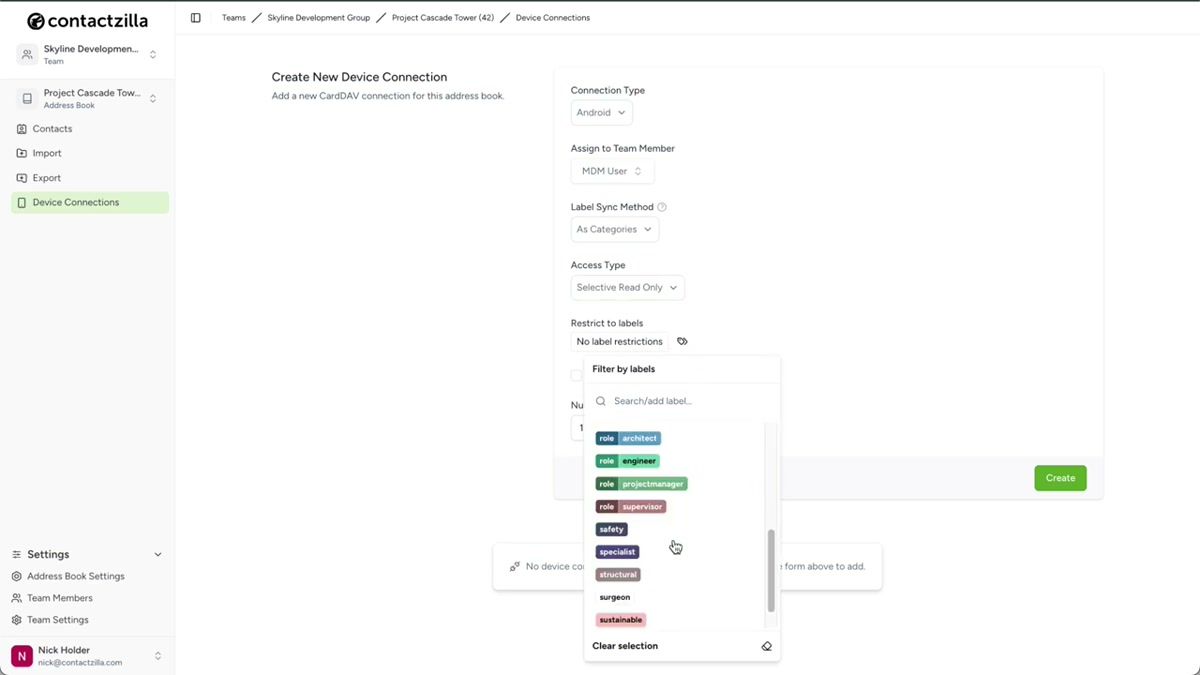This screenshot has height=675, width=1200.
Task: Click the Label Sync Method help icon
Action: [661, 206]
